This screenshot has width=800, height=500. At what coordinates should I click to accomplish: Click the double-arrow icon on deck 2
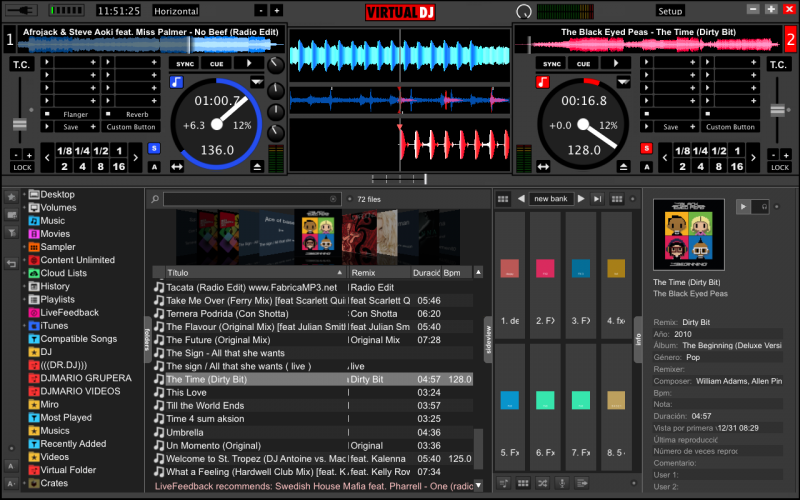click(x=543, y=167)
